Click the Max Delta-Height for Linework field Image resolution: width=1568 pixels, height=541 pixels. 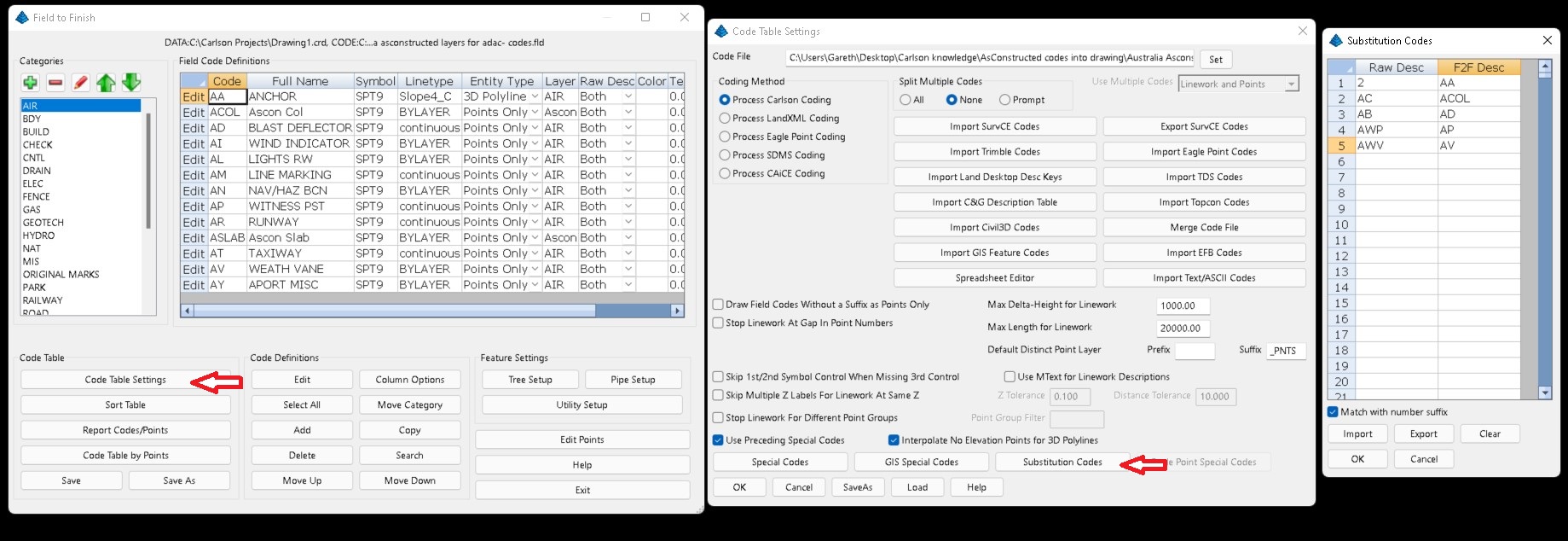coord(1183,305)
